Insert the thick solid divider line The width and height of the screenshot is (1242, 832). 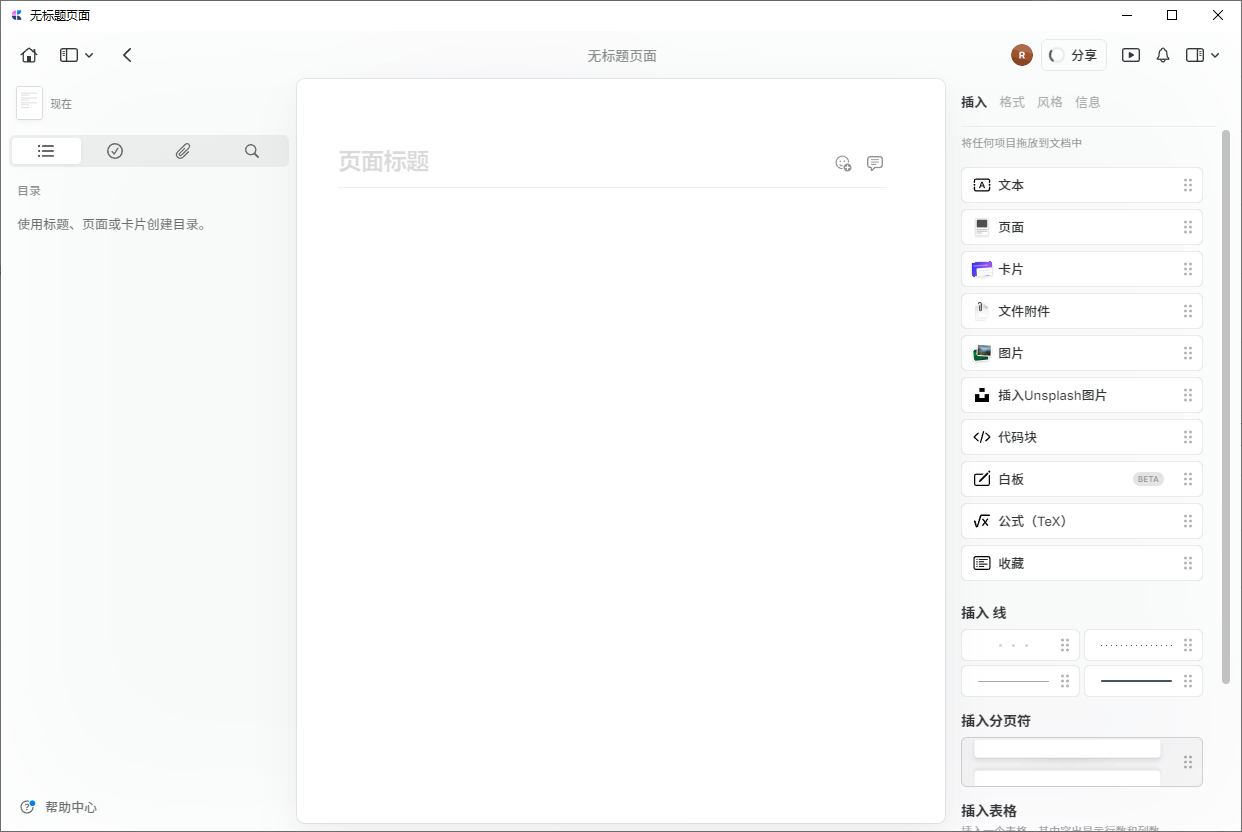tap(1143, 681)
